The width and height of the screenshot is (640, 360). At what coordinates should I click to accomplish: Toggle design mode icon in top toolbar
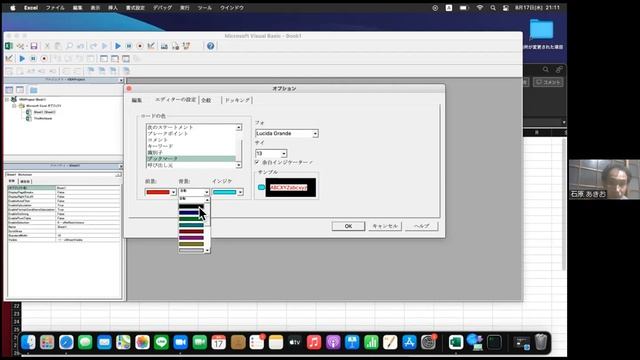[151, 46]
